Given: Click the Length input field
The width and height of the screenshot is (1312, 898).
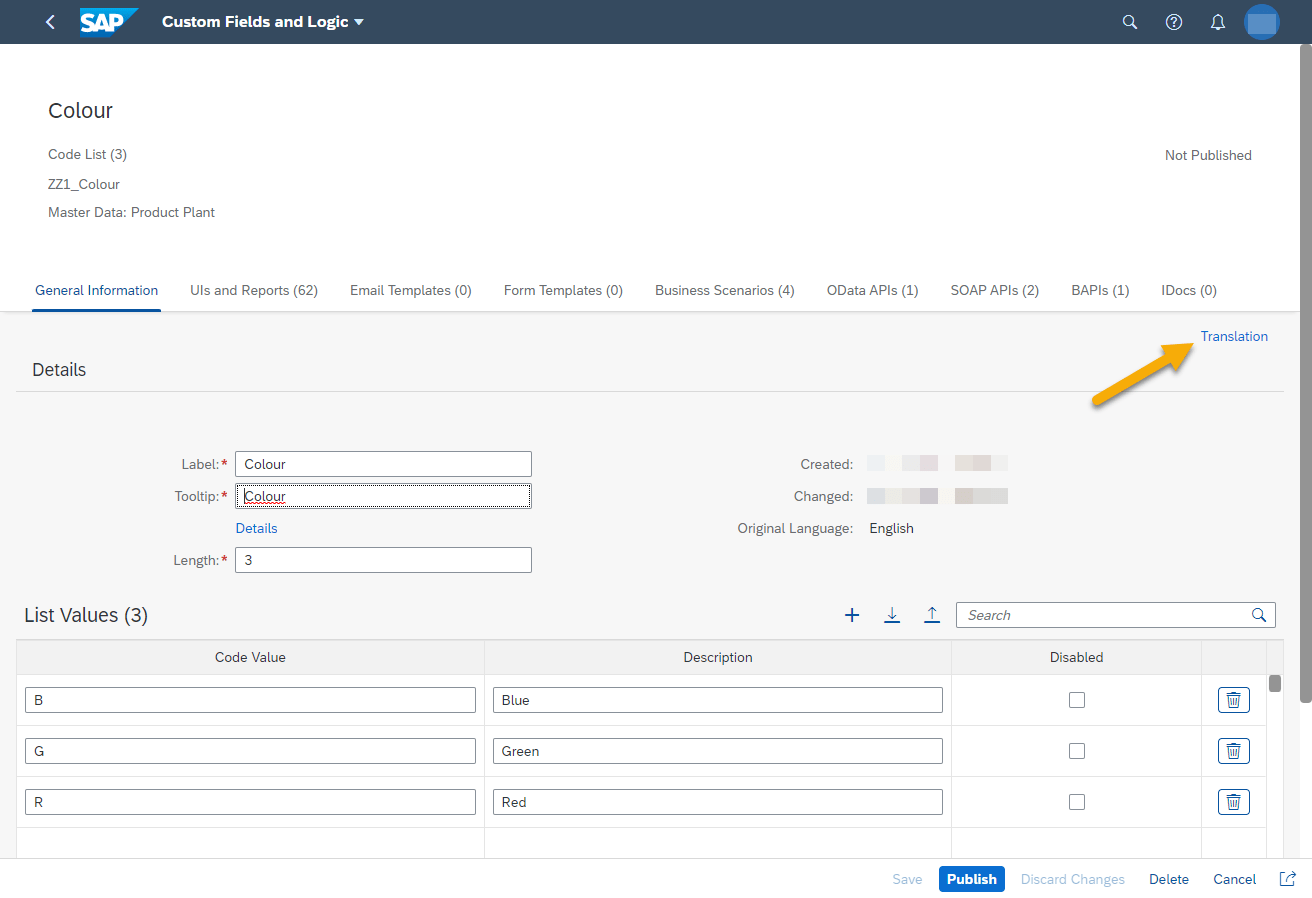Looking at the screenshot, I should coord(383,560).
